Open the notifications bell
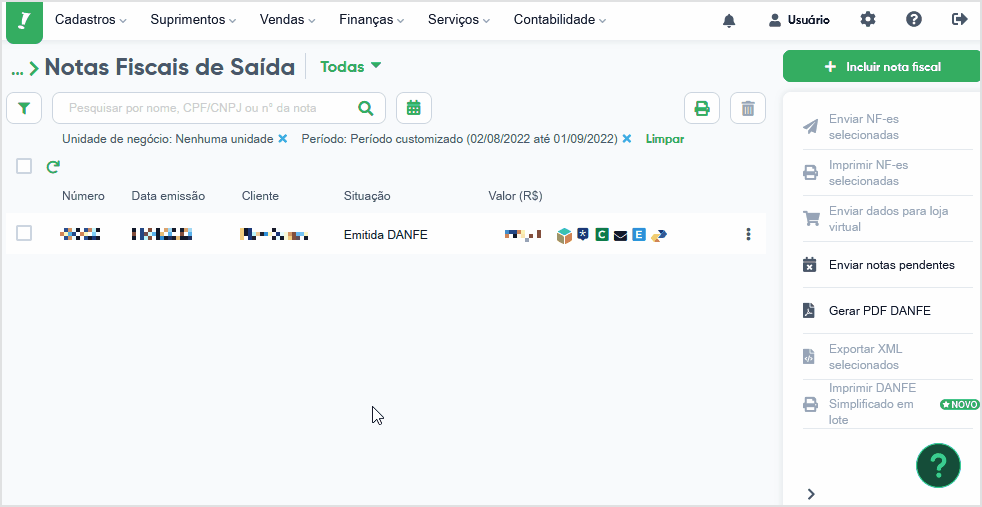This screenshot has height=507, width=982. [x=729, y=21]
